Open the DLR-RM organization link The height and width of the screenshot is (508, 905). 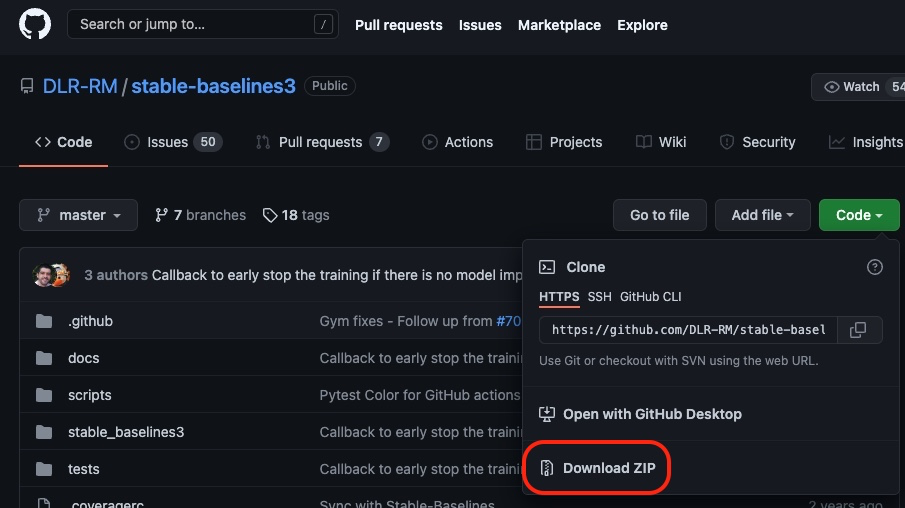(x=80, y=86)
